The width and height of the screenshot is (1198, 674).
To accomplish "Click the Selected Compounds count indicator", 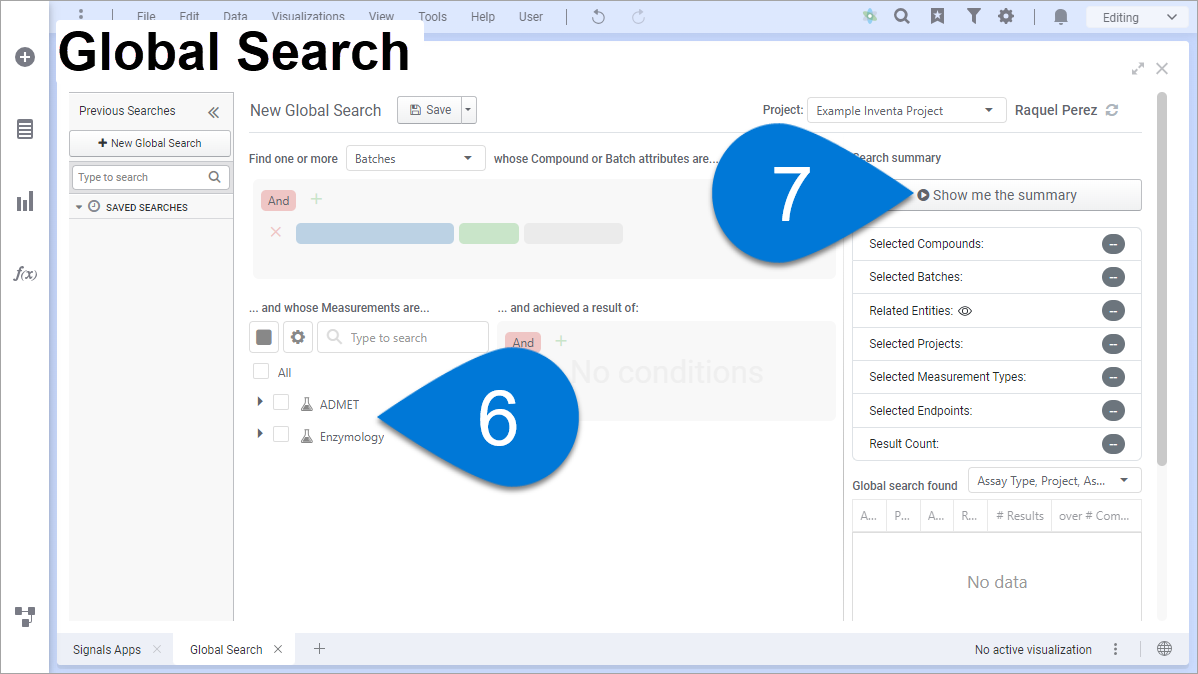I will pos(1113,244).
